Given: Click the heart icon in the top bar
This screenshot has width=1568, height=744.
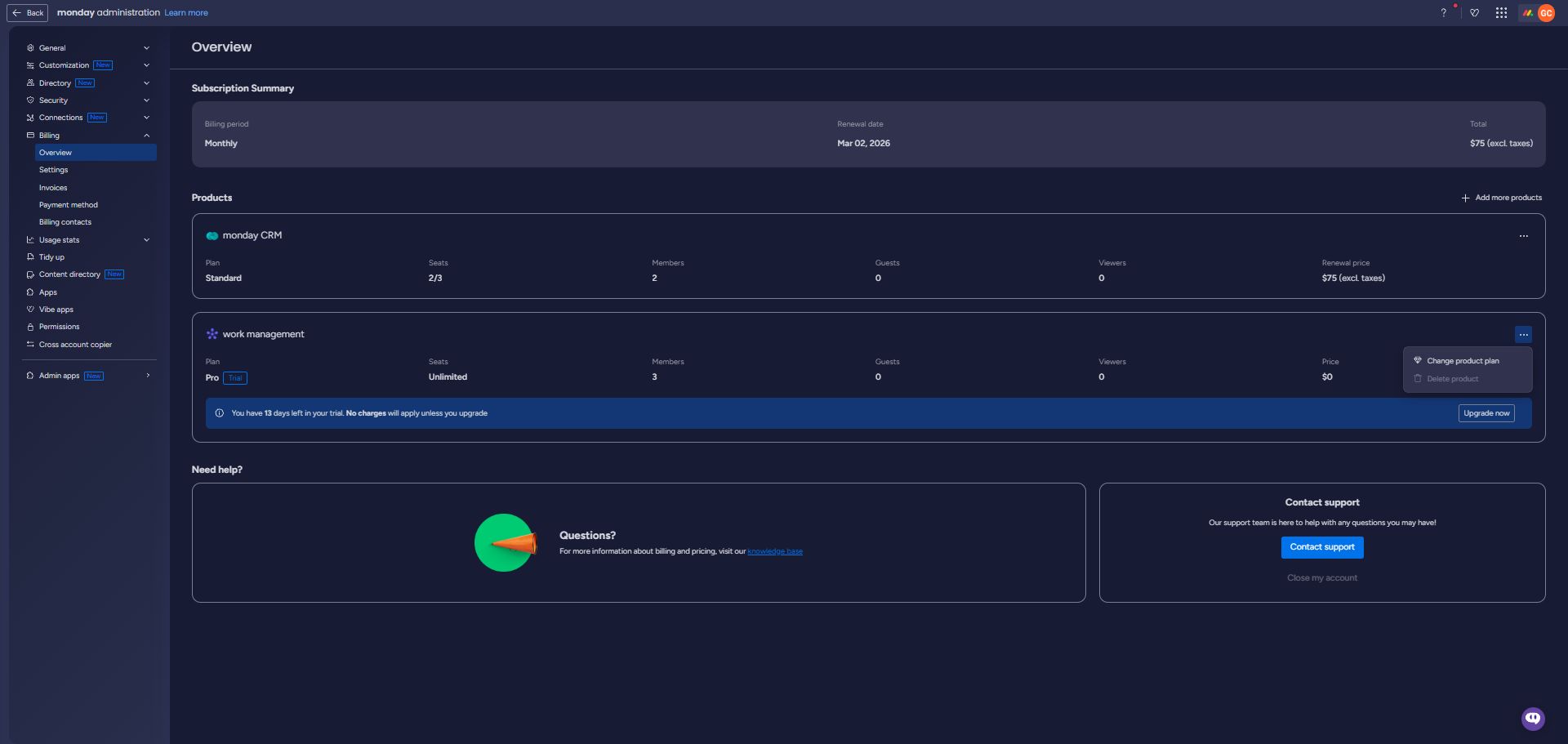Looking at the screenshot, I should (x=1474, y=13).
